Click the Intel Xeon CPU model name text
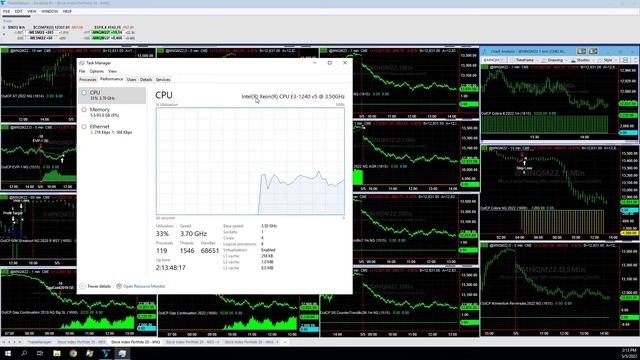This screenshot has width=640, height=360. (293, 97)
